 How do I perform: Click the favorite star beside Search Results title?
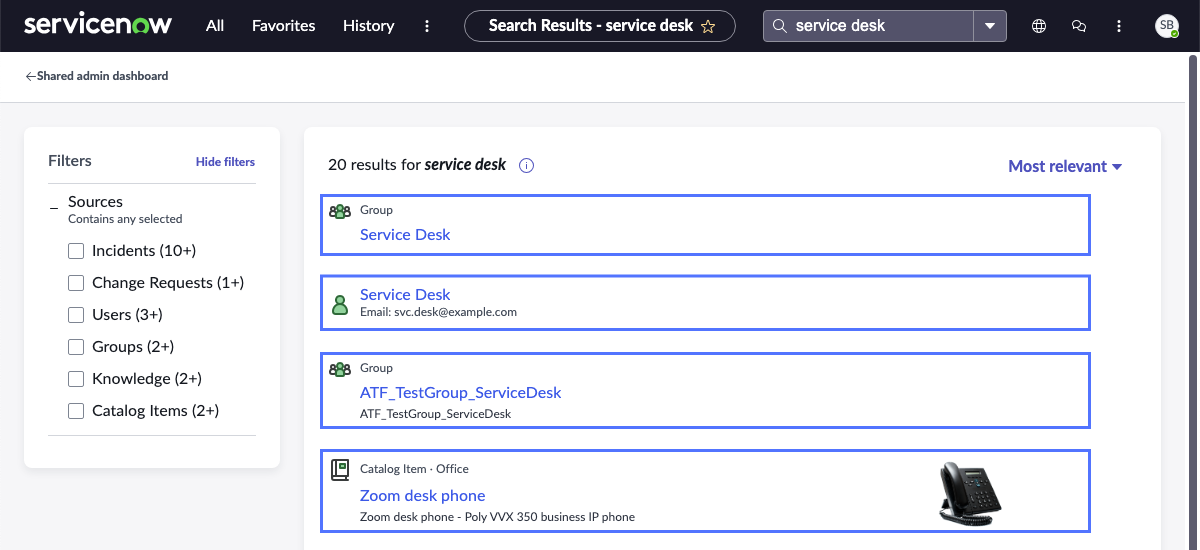(x=708, y=27)
